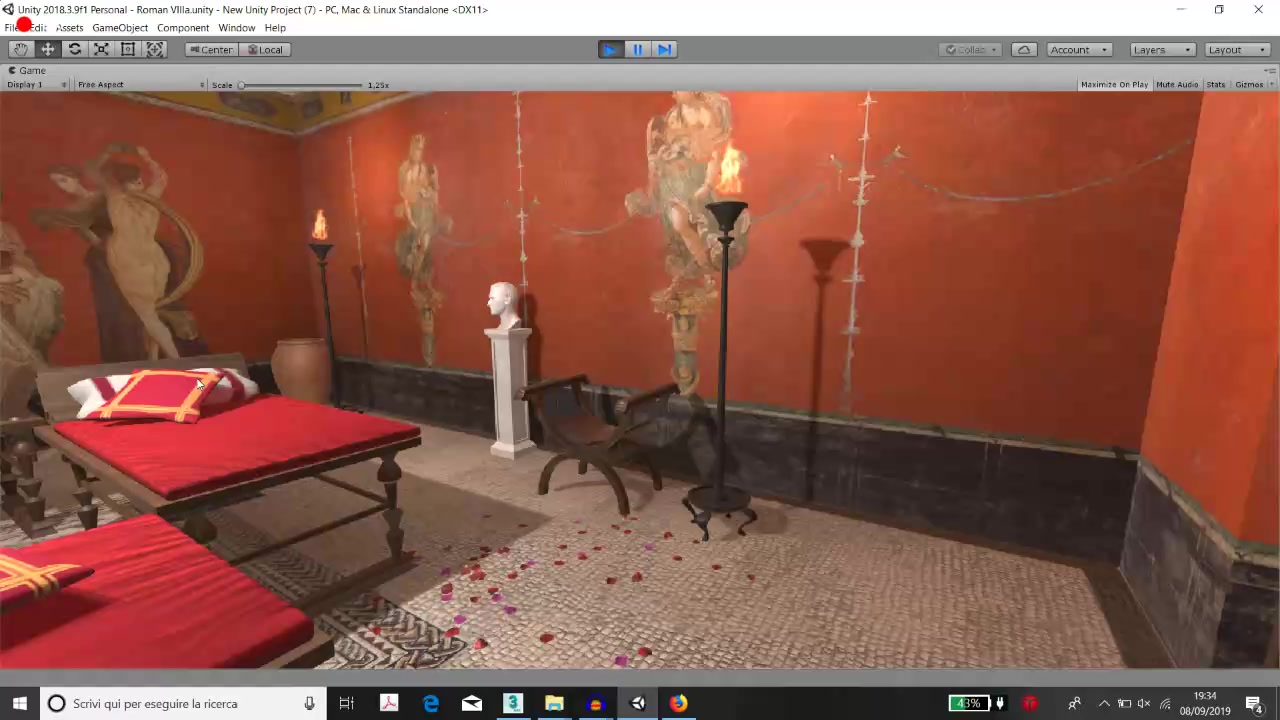Toggle the Stats overlay
Screen dimensions: 1280x720
click(x=1216, y=85)
